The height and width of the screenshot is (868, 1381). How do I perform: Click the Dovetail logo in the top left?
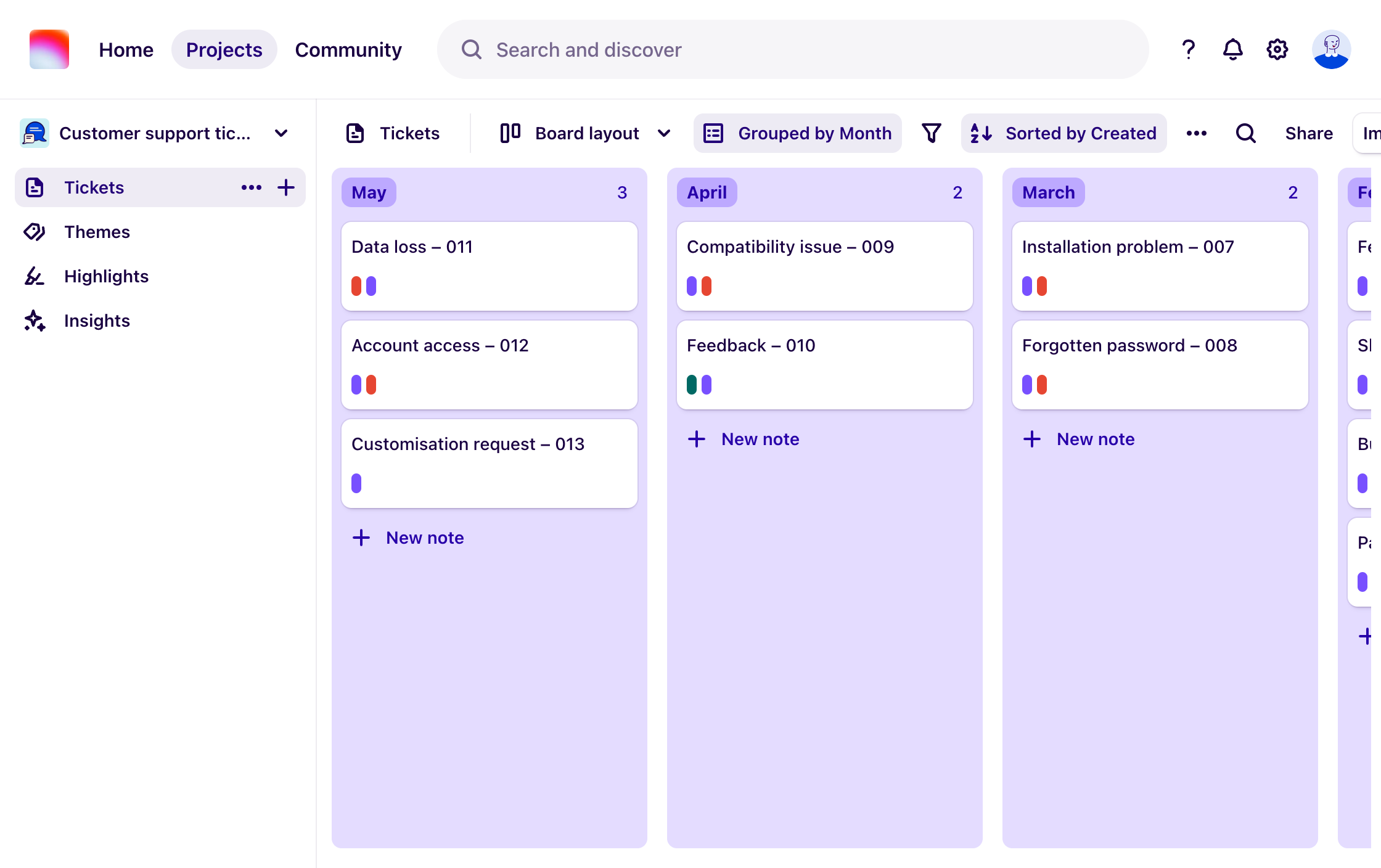tap(49, 49)
